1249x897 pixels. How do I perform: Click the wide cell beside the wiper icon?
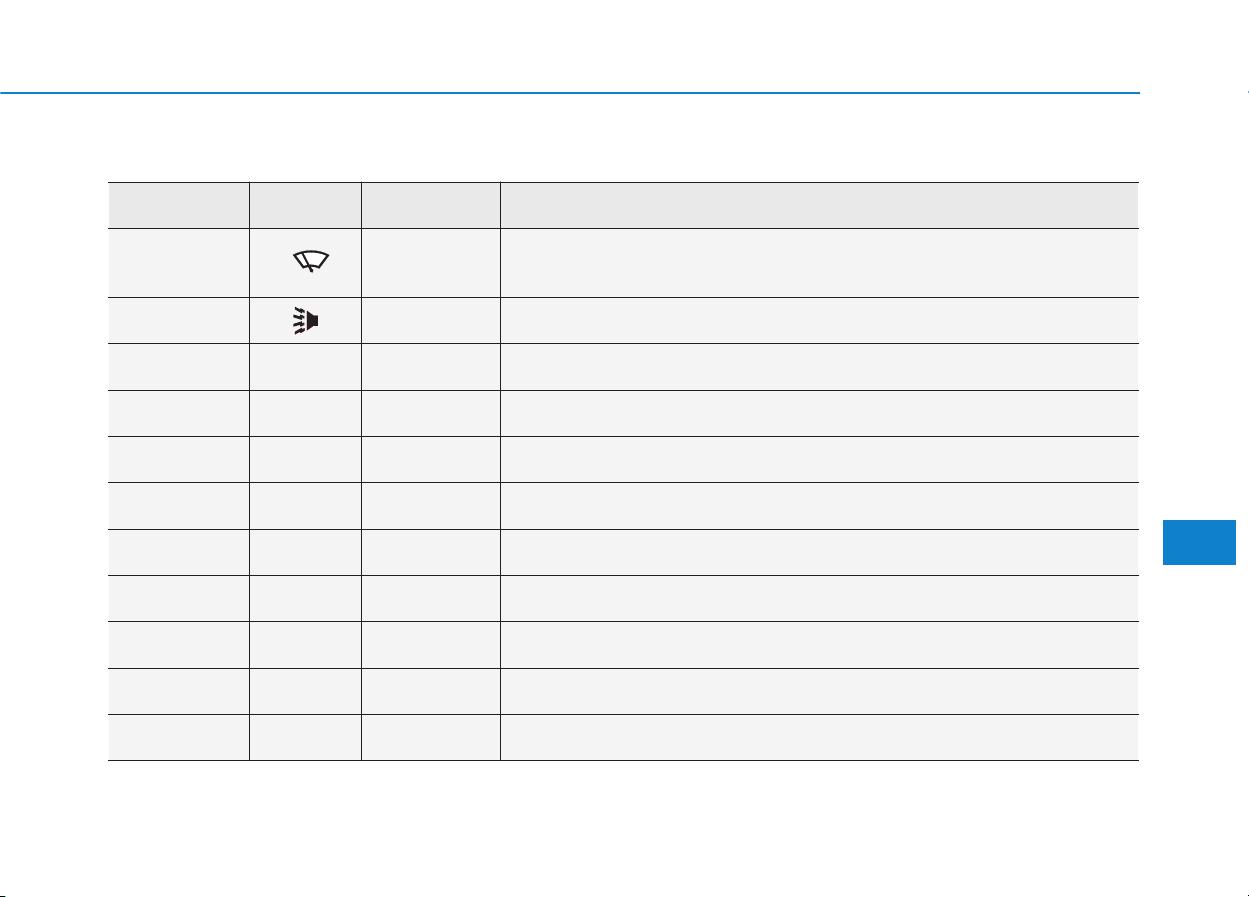tap(819, 263)
